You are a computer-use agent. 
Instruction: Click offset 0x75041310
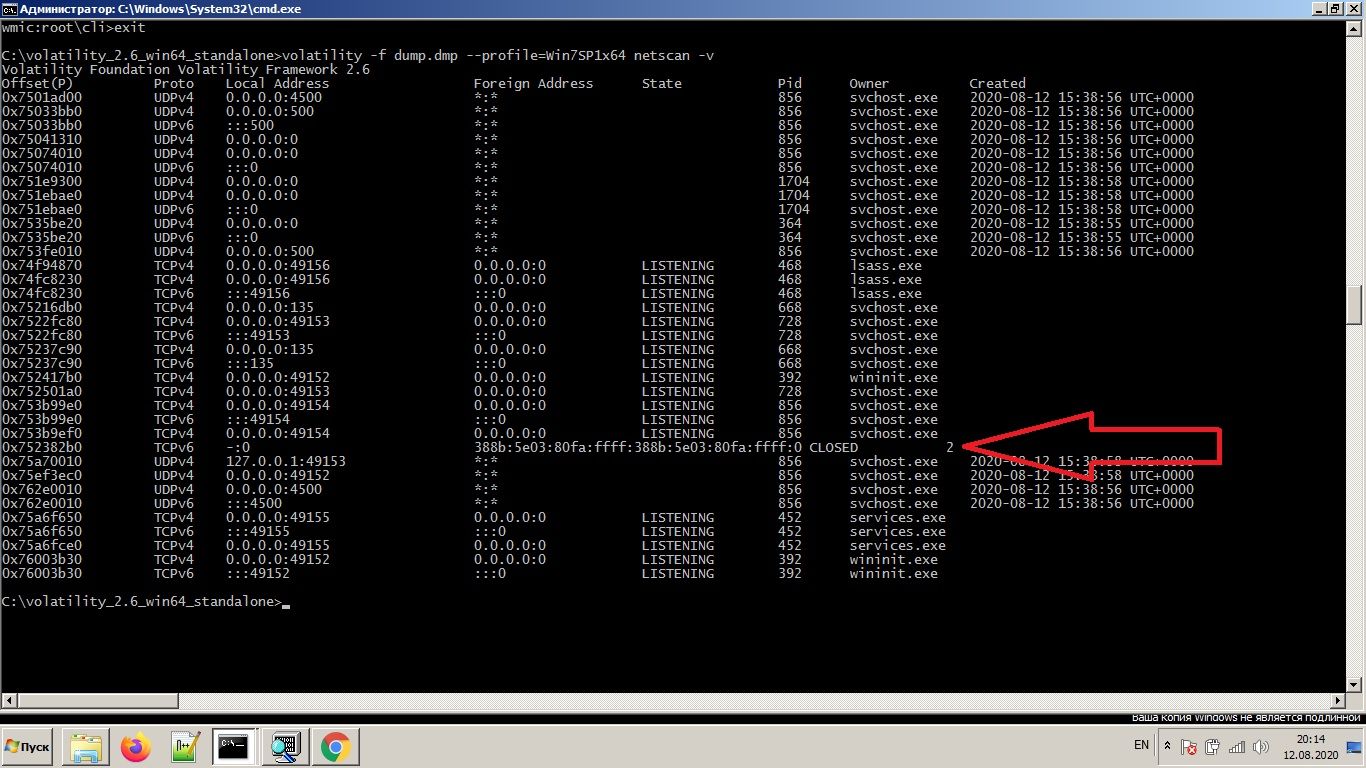coord(42,139)
